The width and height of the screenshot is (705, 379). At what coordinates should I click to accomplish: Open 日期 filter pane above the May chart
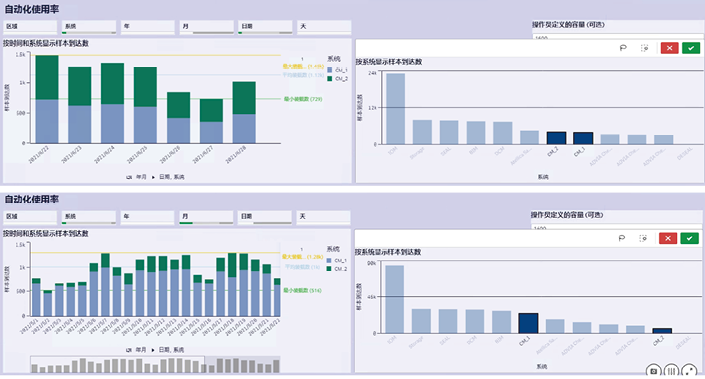[x=265, y=217]
